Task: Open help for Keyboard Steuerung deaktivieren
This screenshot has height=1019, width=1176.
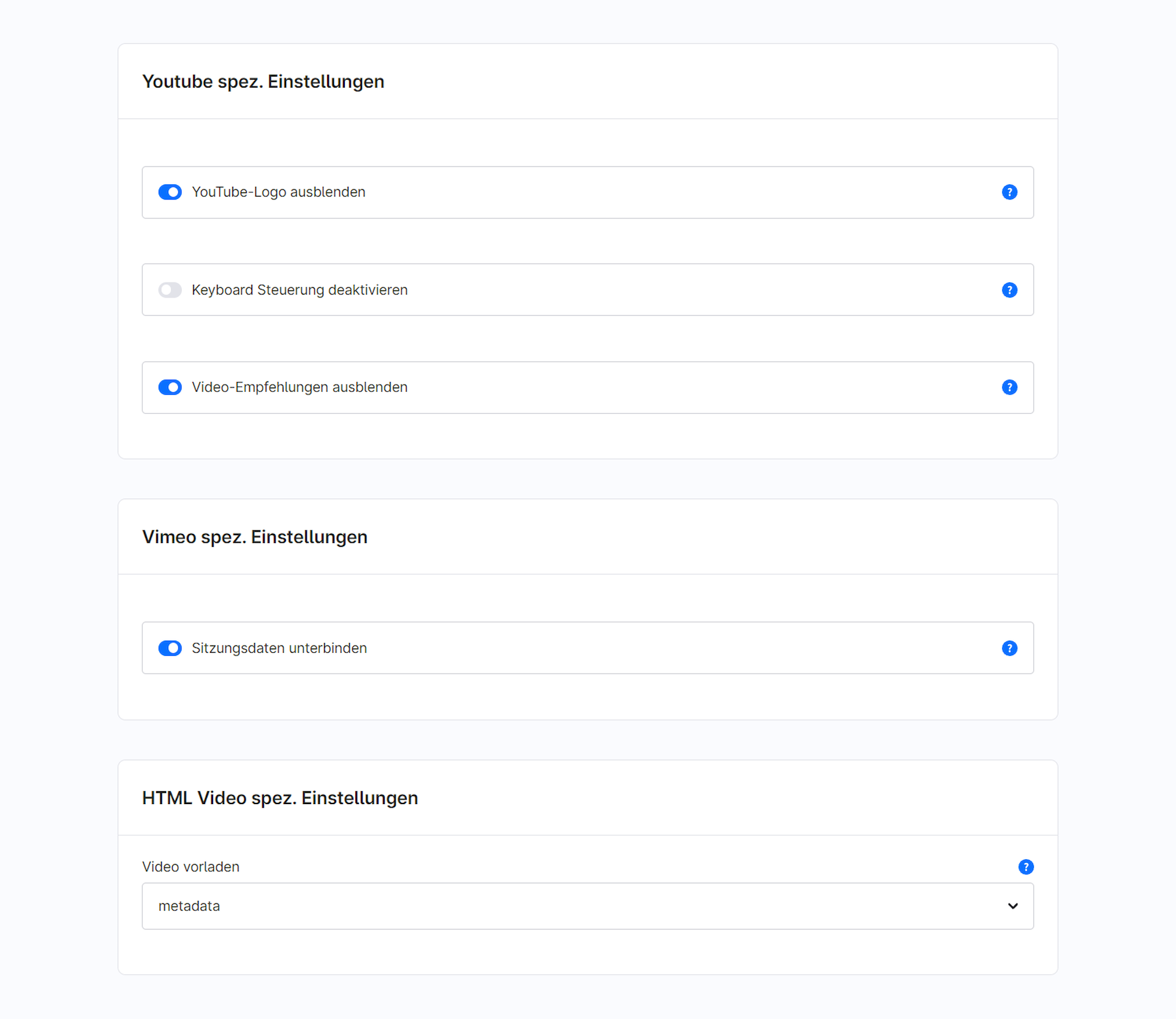Action: (1009, 290)
